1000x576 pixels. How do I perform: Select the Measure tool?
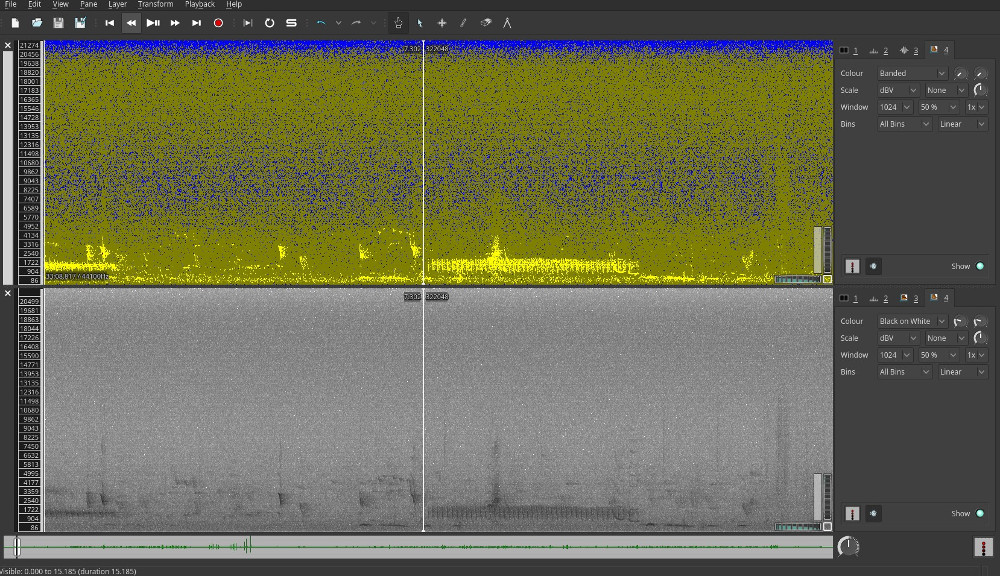pos(507,22)
